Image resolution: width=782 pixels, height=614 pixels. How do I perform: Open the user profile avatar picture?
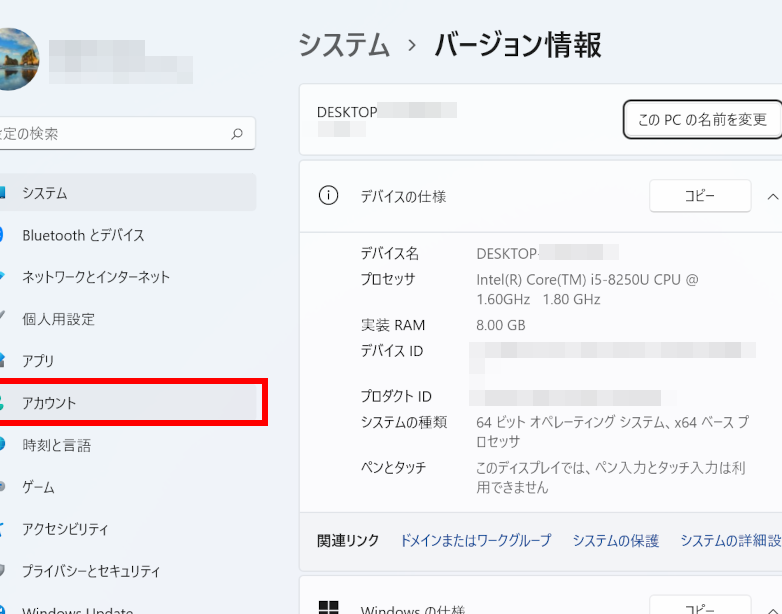tap(19, 59)
